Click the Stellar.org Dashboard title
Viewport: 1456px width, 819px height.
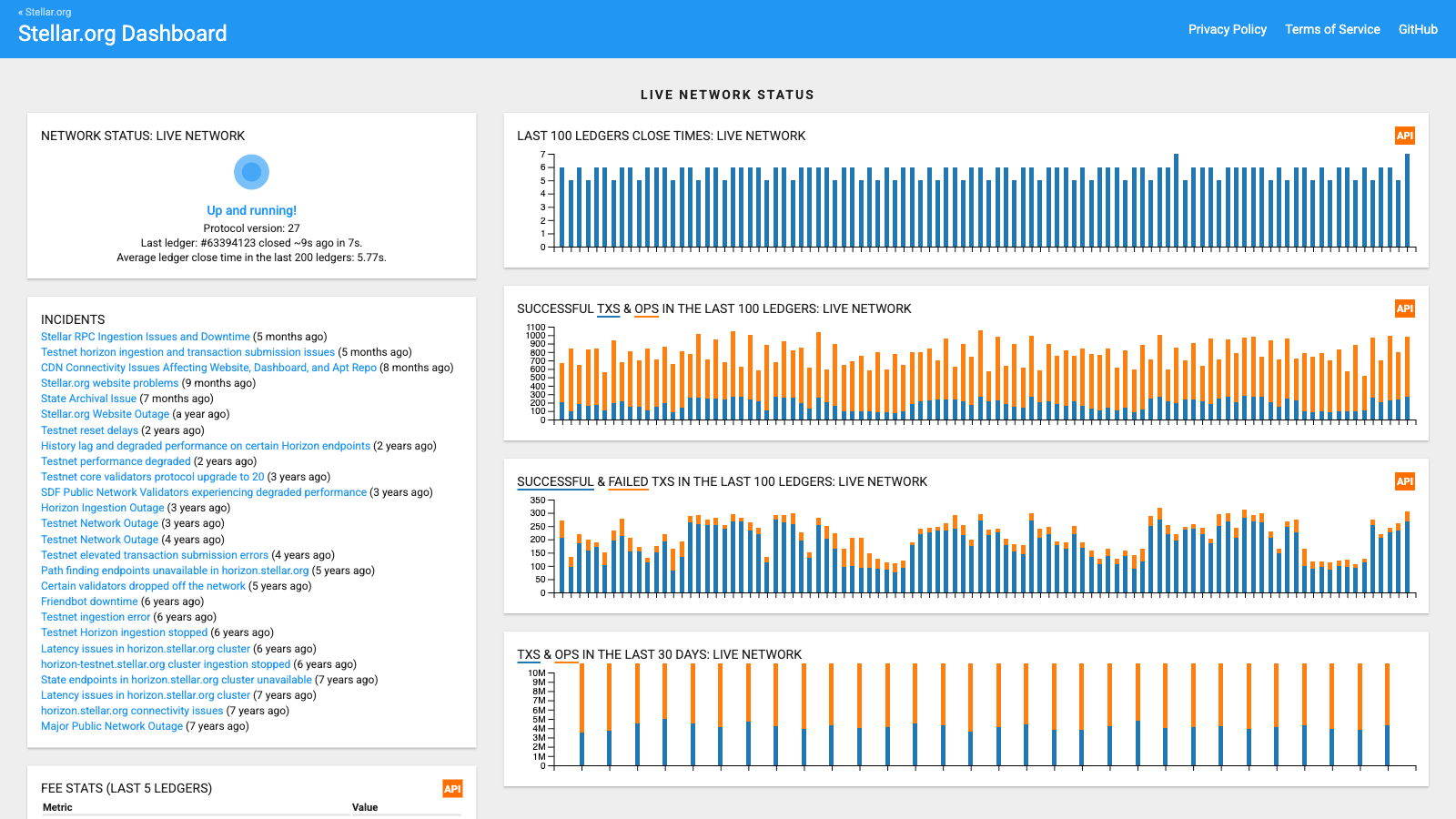coord(123,34)
